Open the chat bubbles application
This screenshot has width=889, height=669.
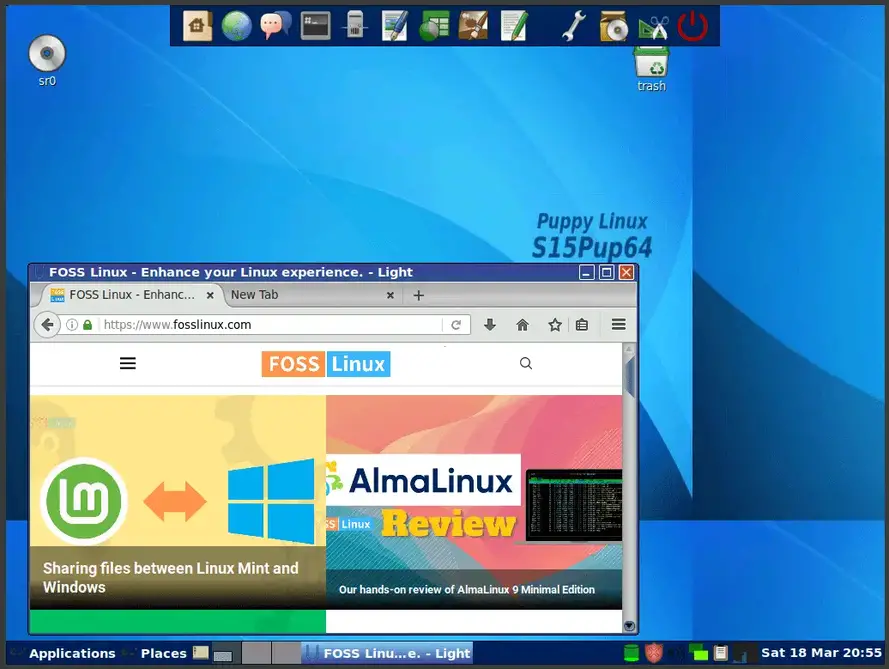tap(276, 26)
